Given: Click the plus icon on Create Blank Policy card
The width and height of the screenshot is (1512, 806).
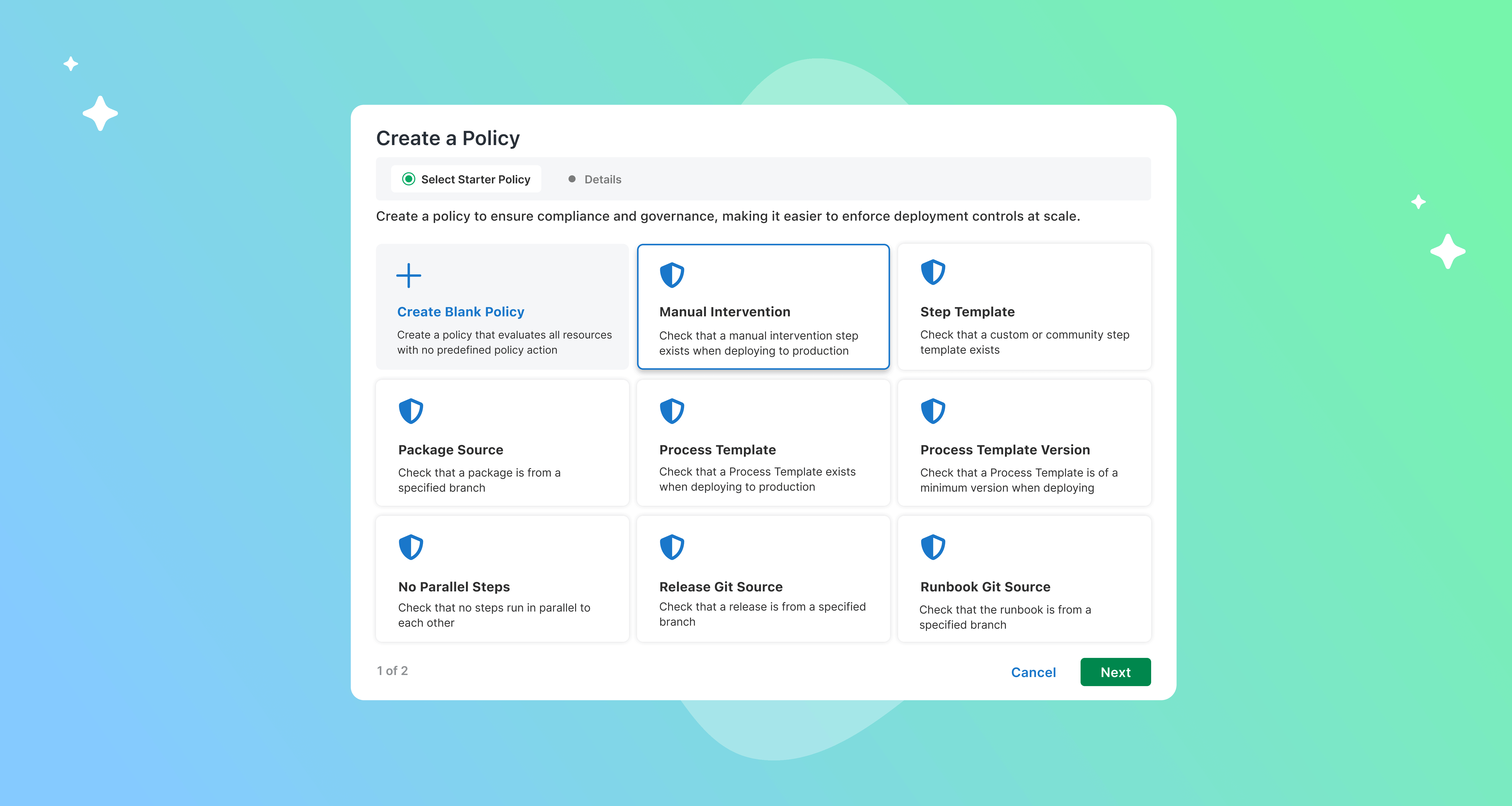Looking at the screenshot, I should (x=408, y=276).
